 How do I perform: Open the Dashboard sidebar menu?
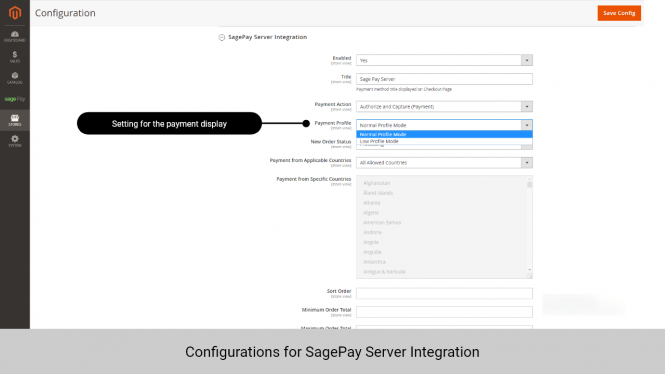click(x=15, y=36)
